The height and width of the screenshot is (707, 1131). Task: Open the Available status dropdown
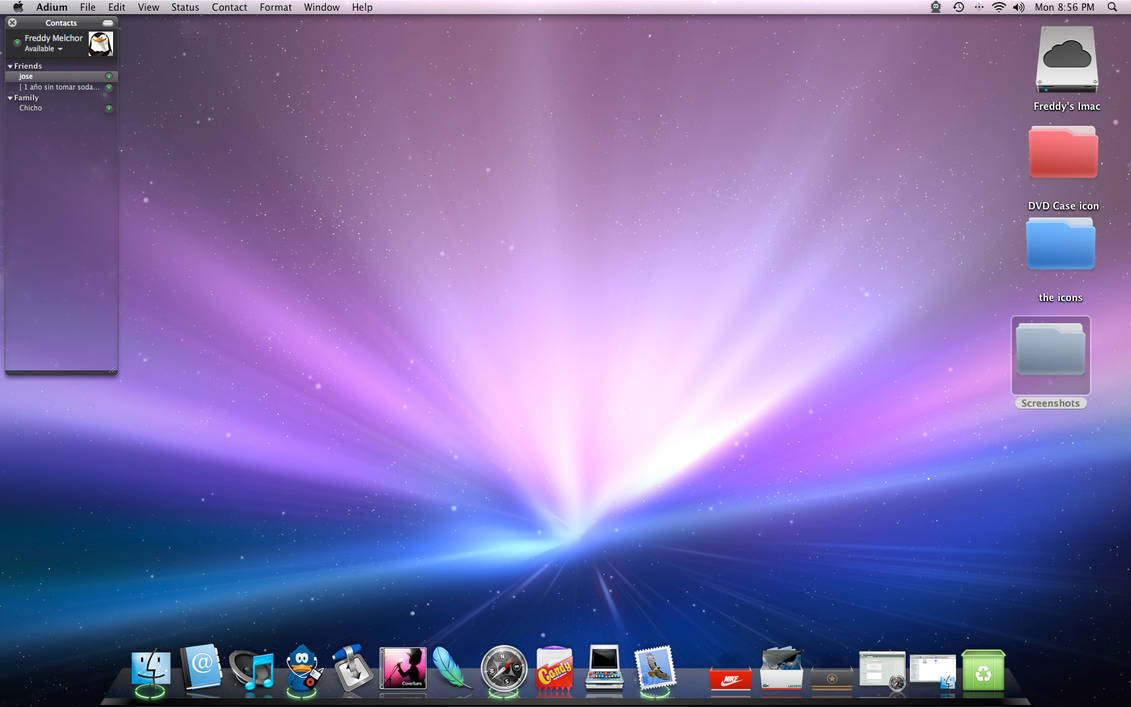44,49
